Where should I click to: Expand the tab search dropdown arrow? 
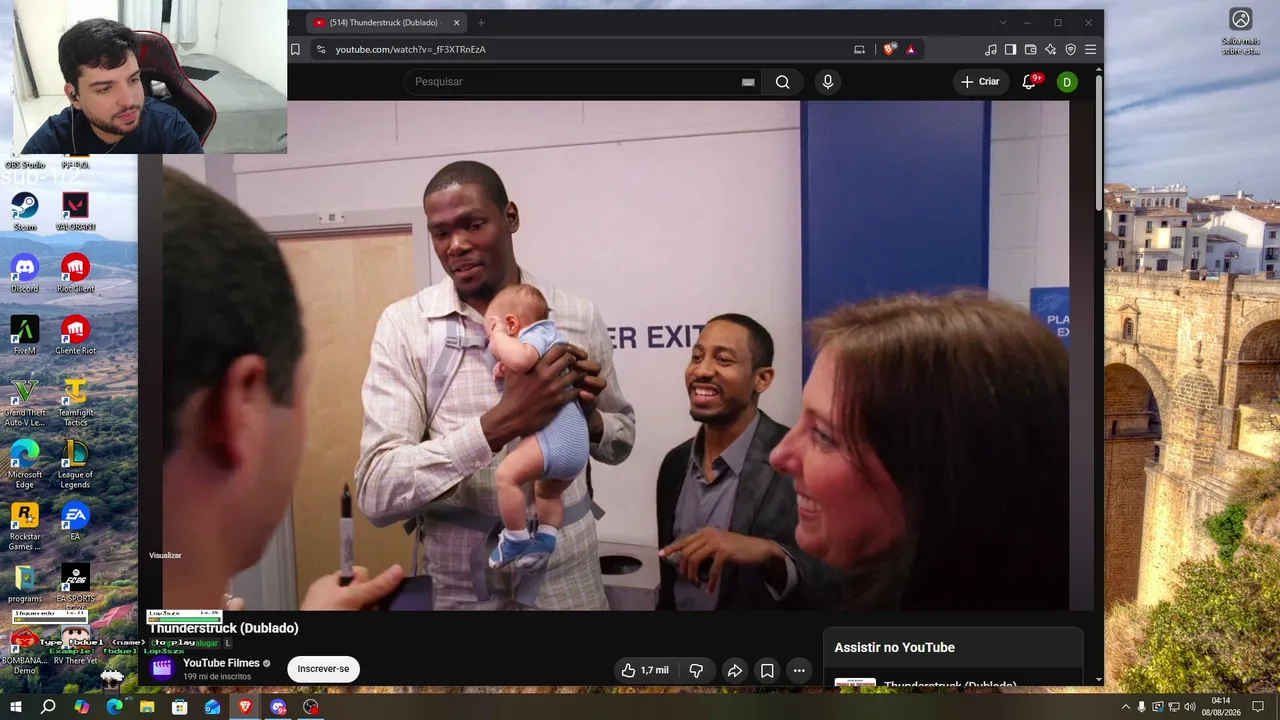(1003, 22)
